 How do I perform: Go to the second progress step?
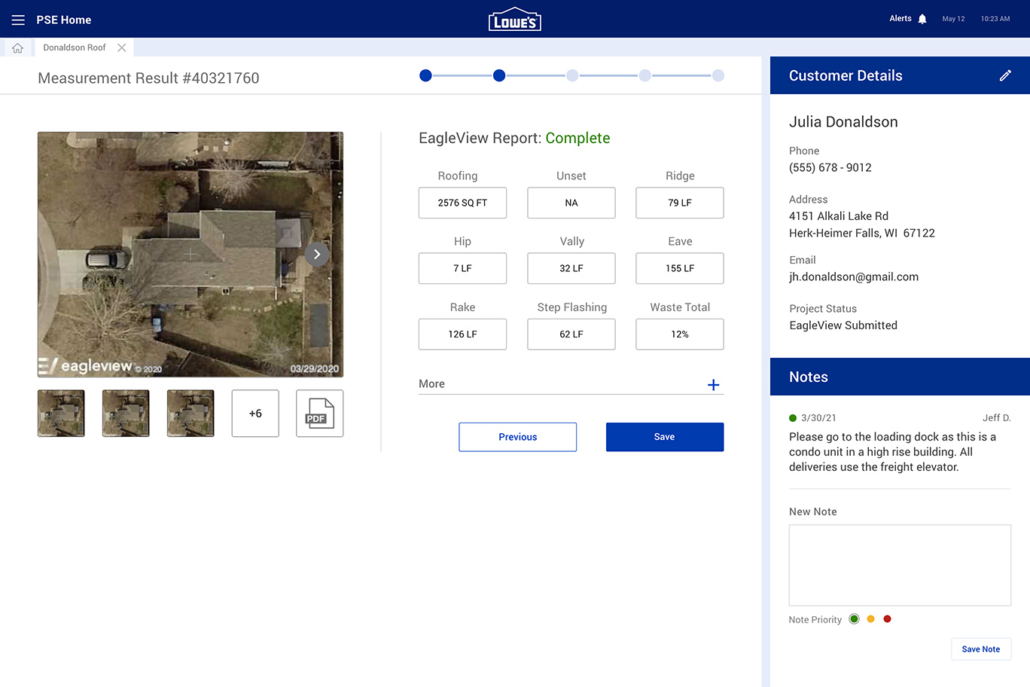coord(499,76)
